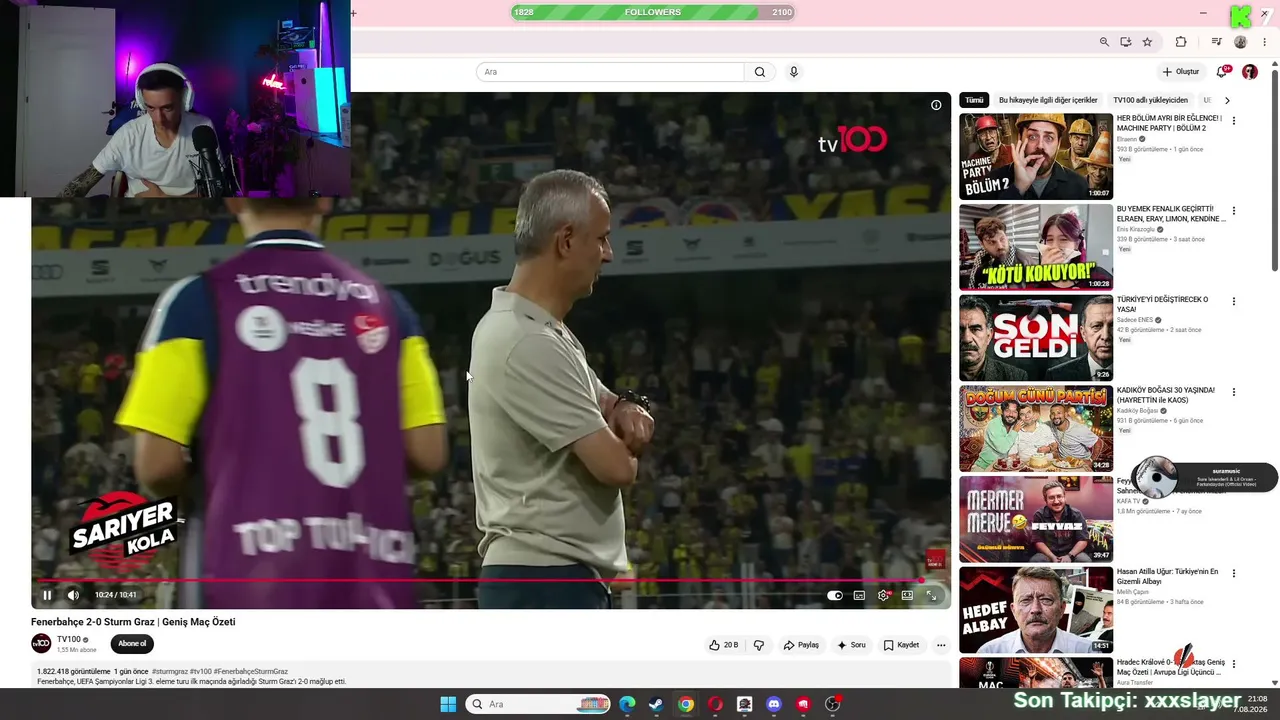Open more actions ellipsis below video
The image size is (1280, 720).
(x=941, y=645)
